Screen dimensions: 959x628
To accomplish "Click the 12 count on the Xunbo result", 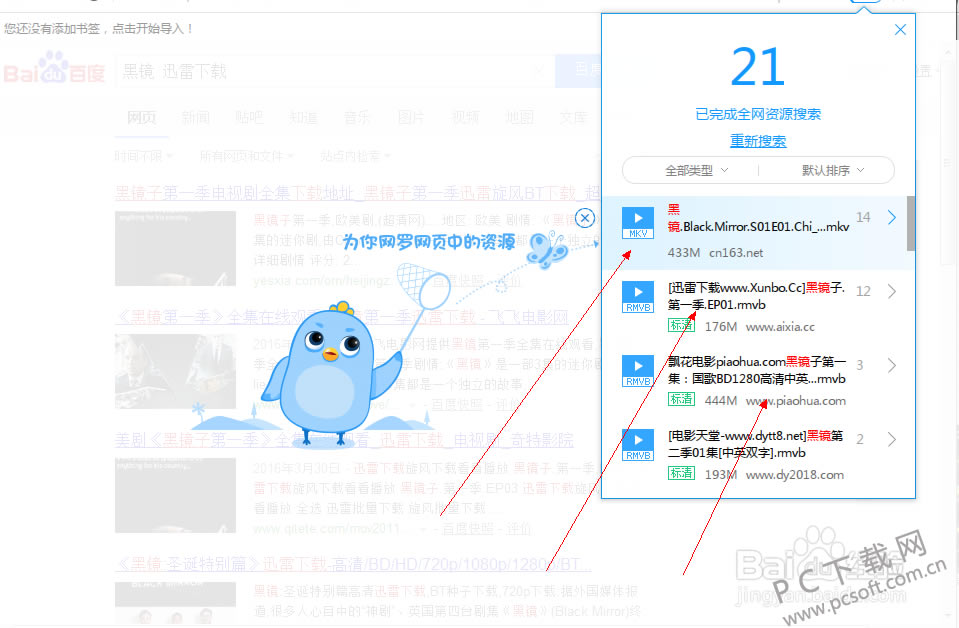I will 863,291.
